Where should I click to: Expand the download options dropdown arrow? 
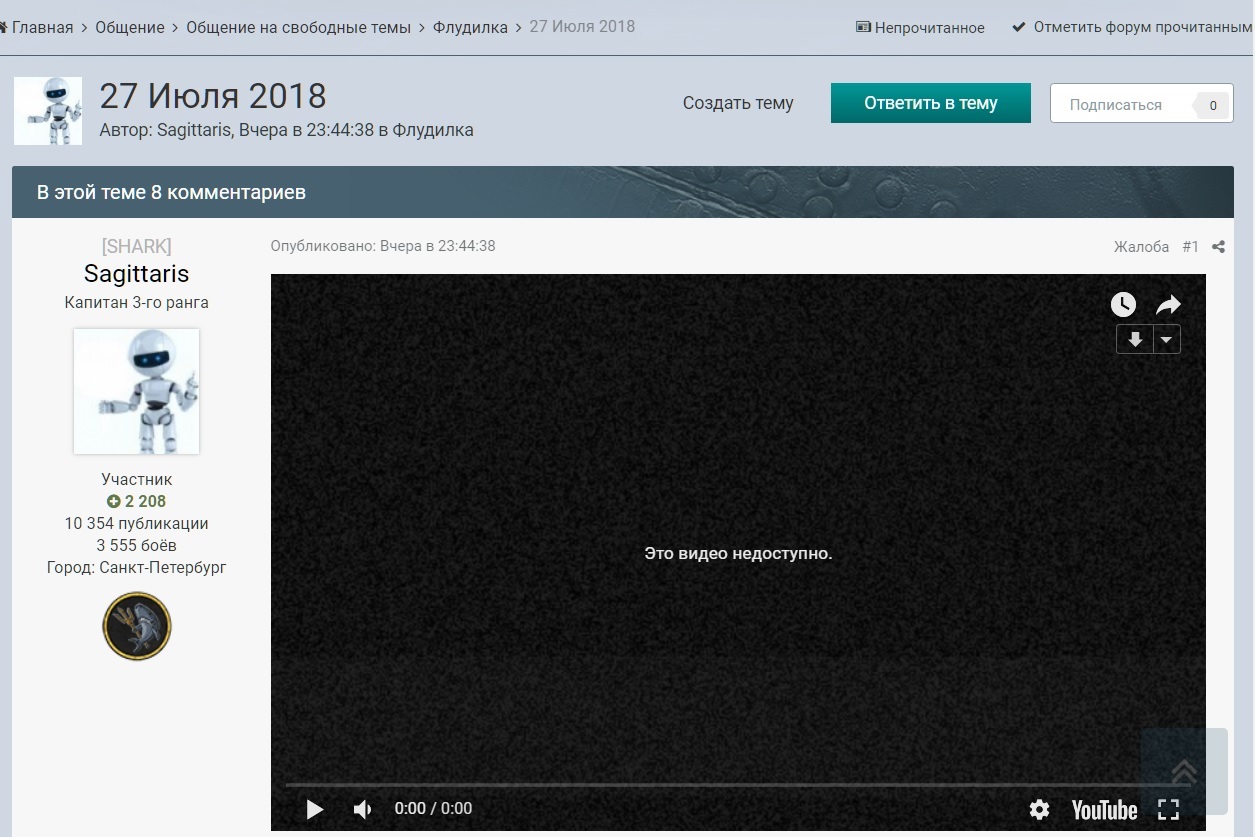pyautogui.click(x=1167, y=340)
